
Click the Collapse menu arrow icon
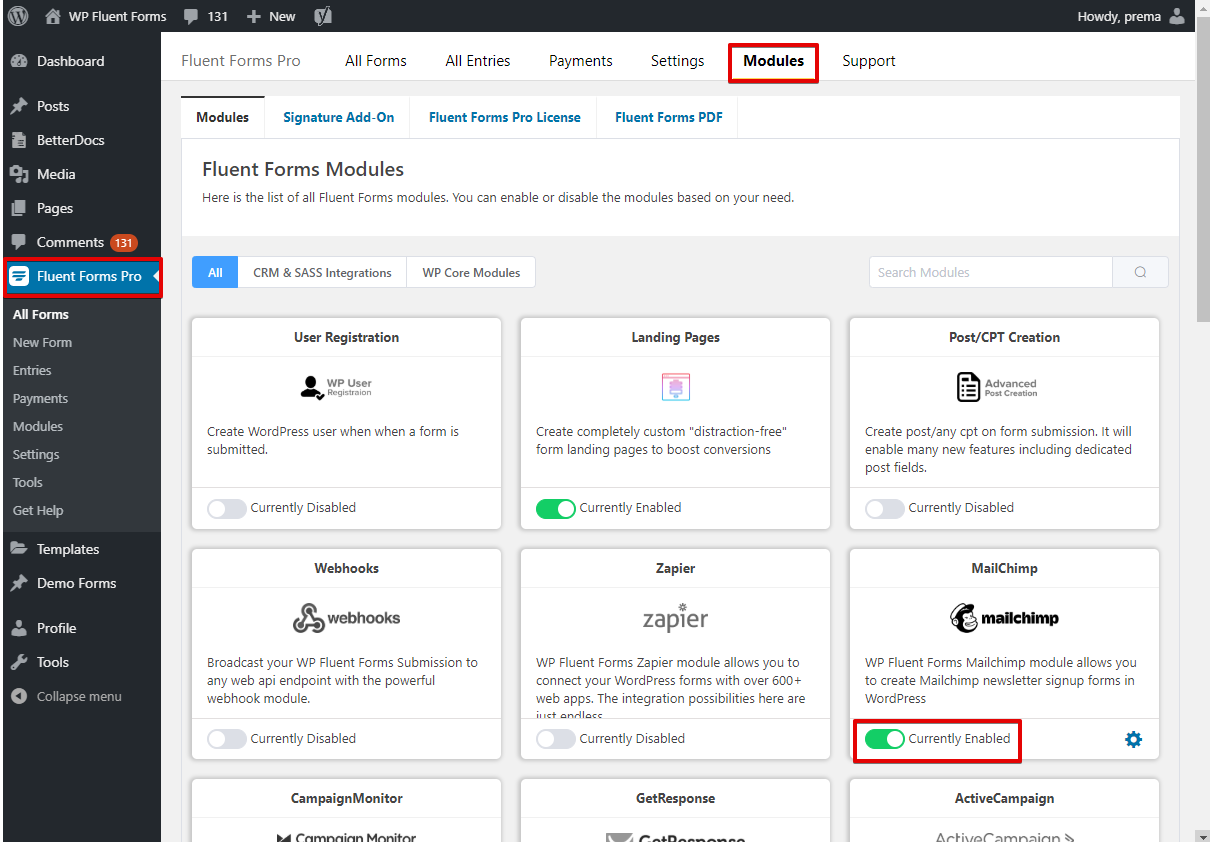coord(19,696)
